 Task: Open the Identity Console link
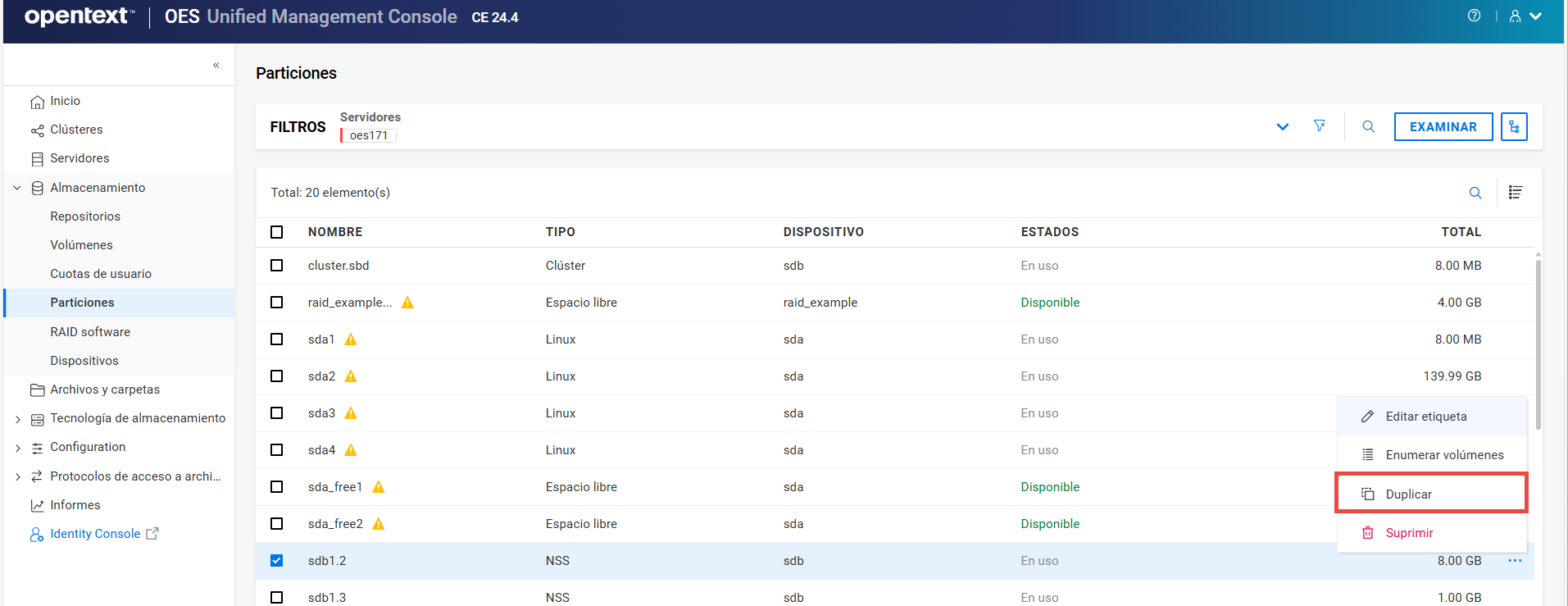pos(95,534)
